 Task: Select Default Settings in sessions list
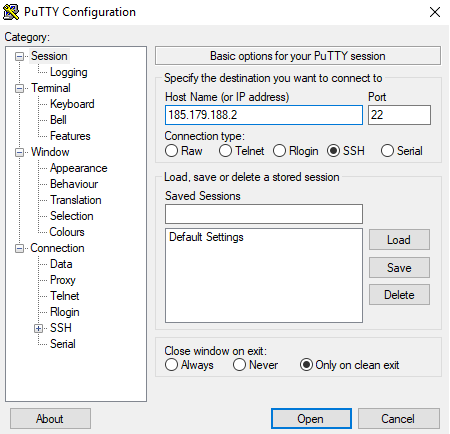coord(206,237)
